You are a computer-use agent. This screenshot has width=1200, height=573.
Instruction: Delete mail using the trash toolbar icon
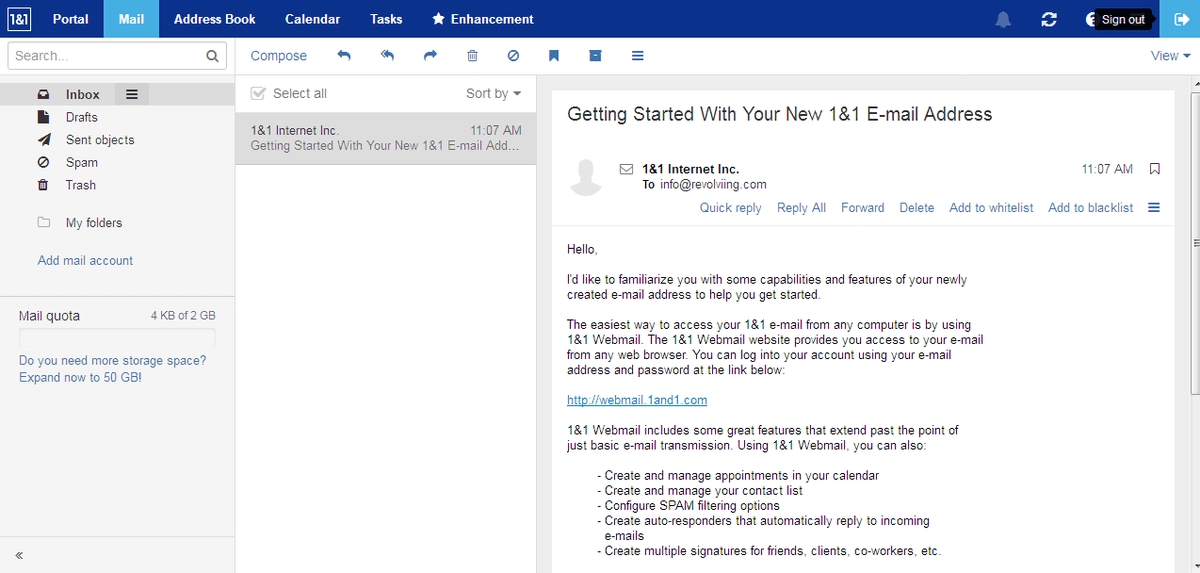point(473,56)
